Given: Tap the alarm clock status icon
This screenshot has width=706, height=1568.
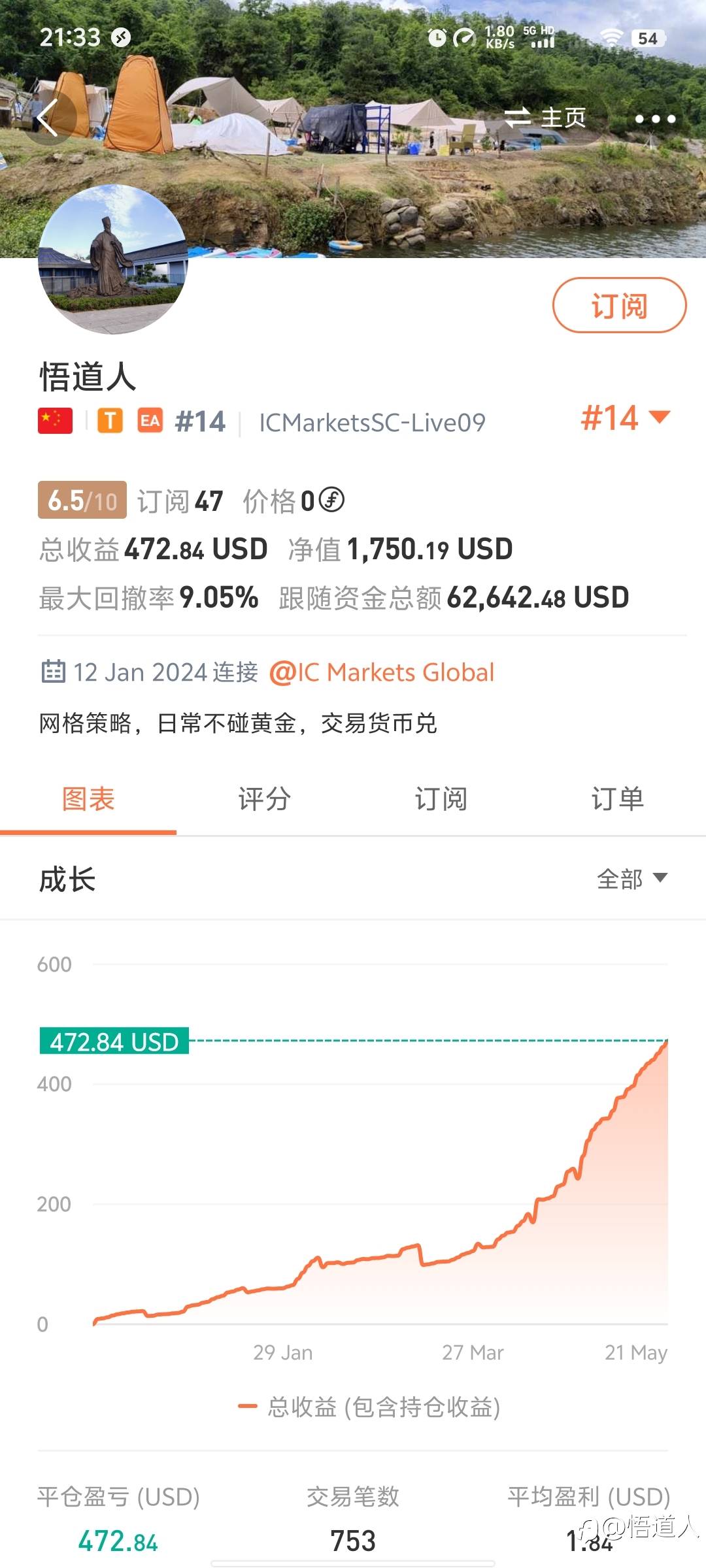Looking at the screenshot, I should [437, 38].
